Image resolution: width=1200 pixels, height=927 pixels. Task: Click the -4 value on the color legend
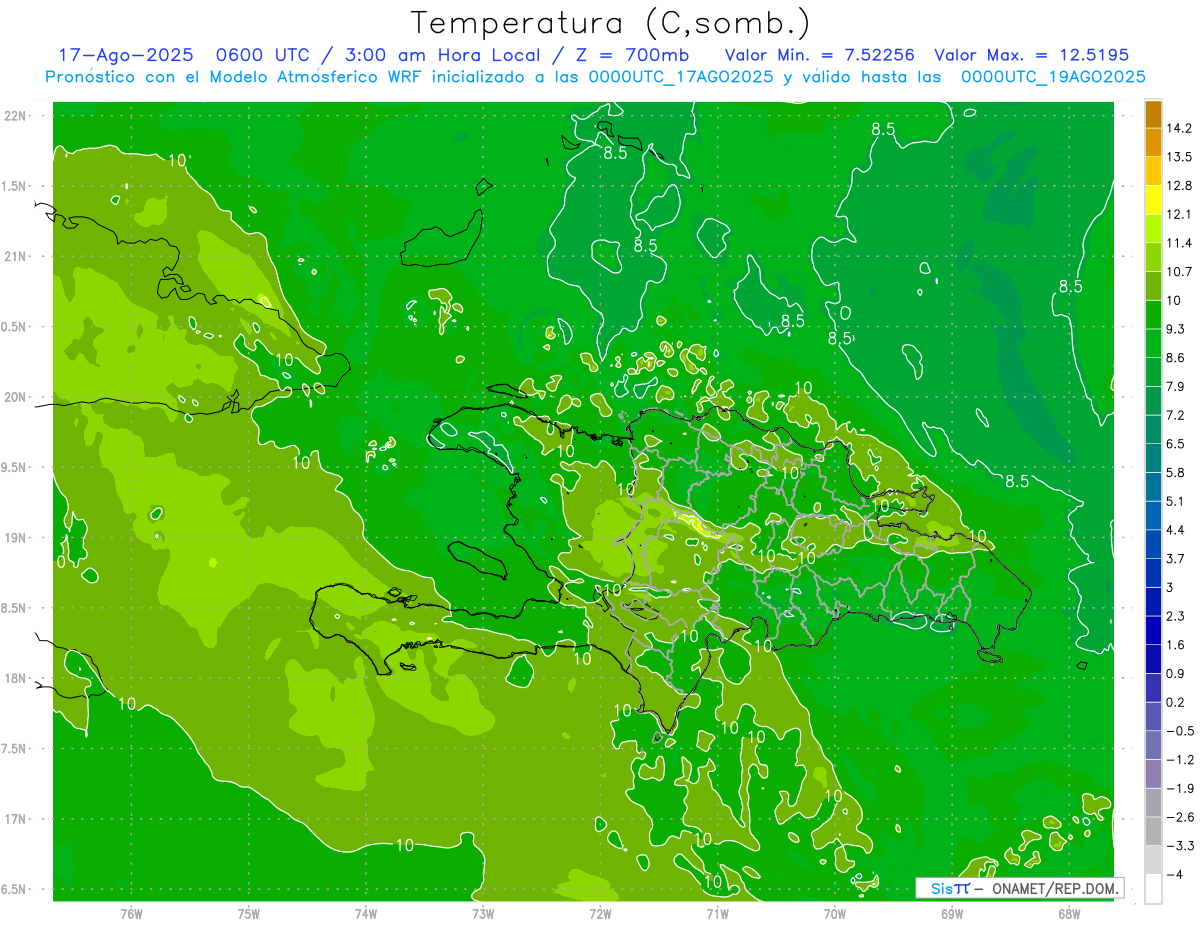(1176, 874)
